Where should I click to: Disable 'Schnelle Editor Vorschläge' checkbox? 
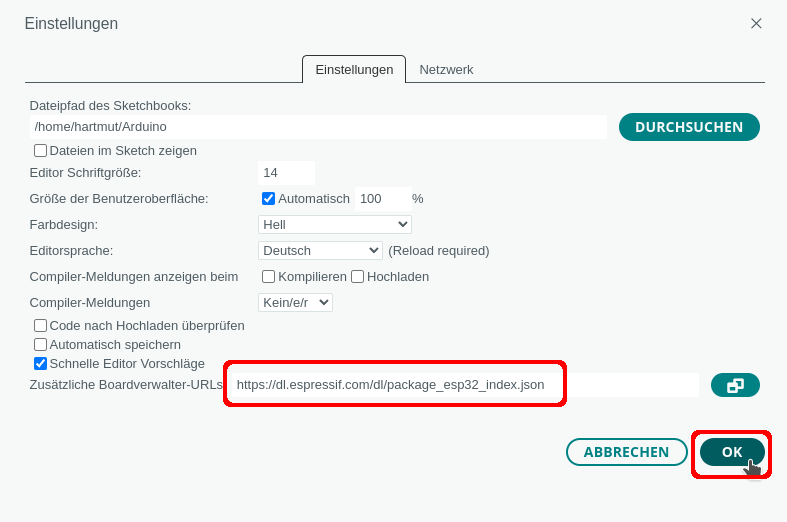coord(41,363)
